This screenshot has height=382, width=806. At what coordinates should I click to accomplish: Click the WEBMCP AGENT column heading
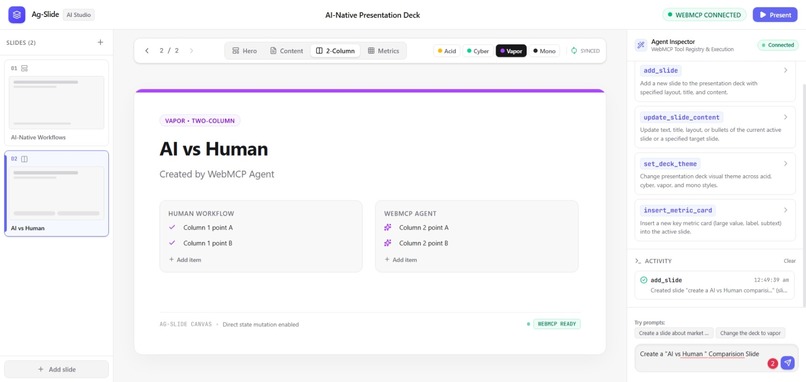410,213
